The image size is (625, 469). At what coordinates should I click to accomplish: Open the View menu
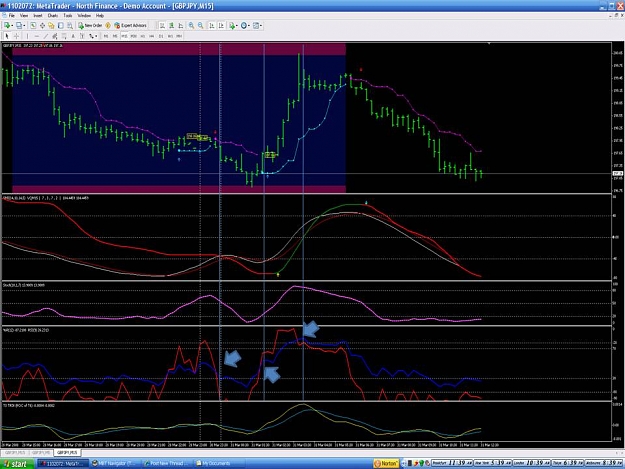[24, 16]
